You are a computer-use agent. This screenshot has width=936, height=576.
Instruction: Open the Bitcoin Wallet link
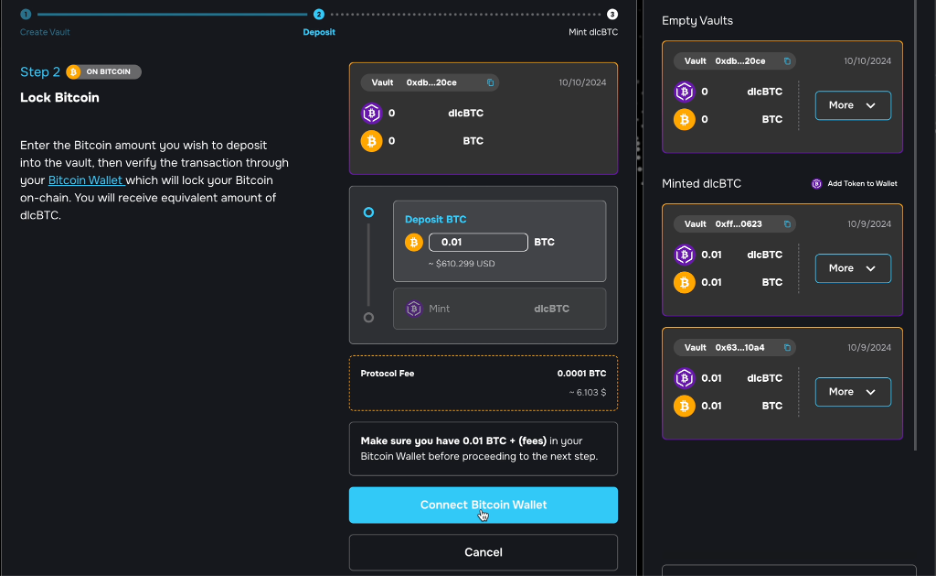pyautogui.click(x=86, y=180)
